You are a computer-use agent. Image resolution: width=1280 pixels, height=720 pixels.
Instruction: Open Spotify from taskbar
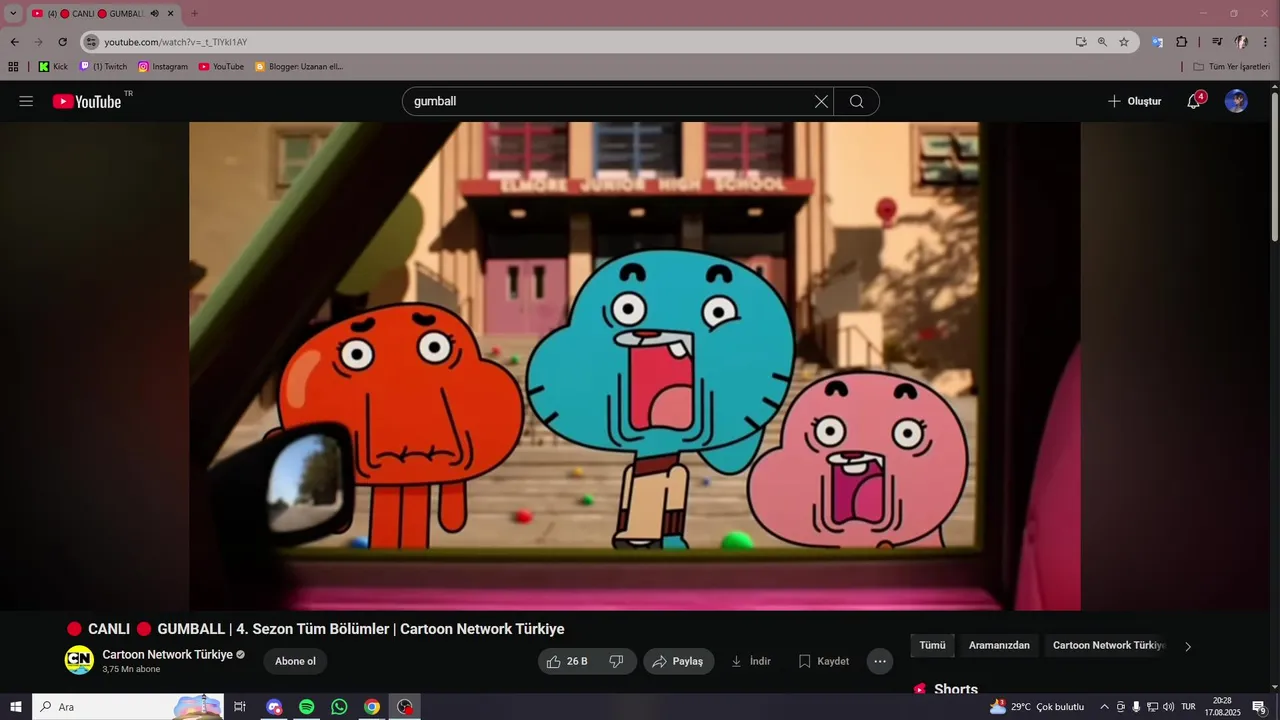pyautogui.click(x=307, y=707)
